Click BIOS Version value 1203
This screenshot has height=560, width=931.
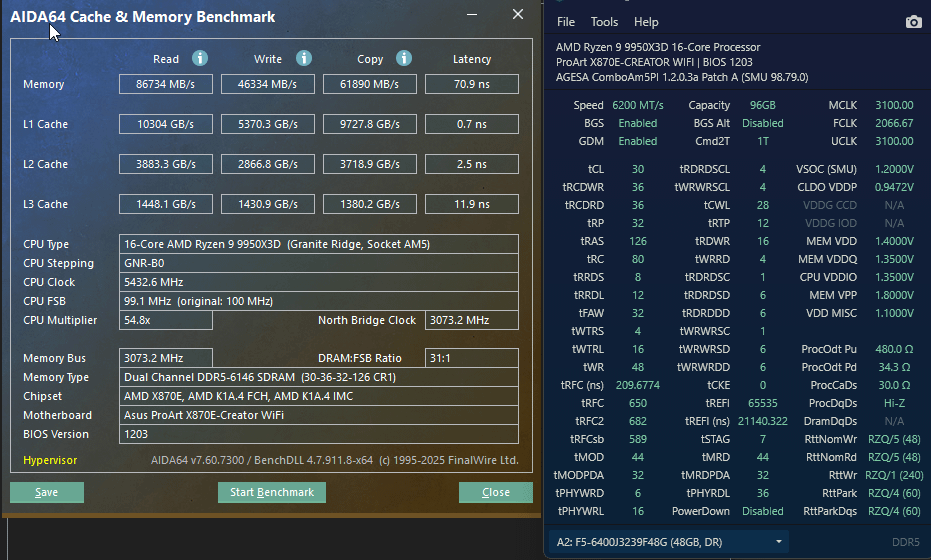coord(319,434)
